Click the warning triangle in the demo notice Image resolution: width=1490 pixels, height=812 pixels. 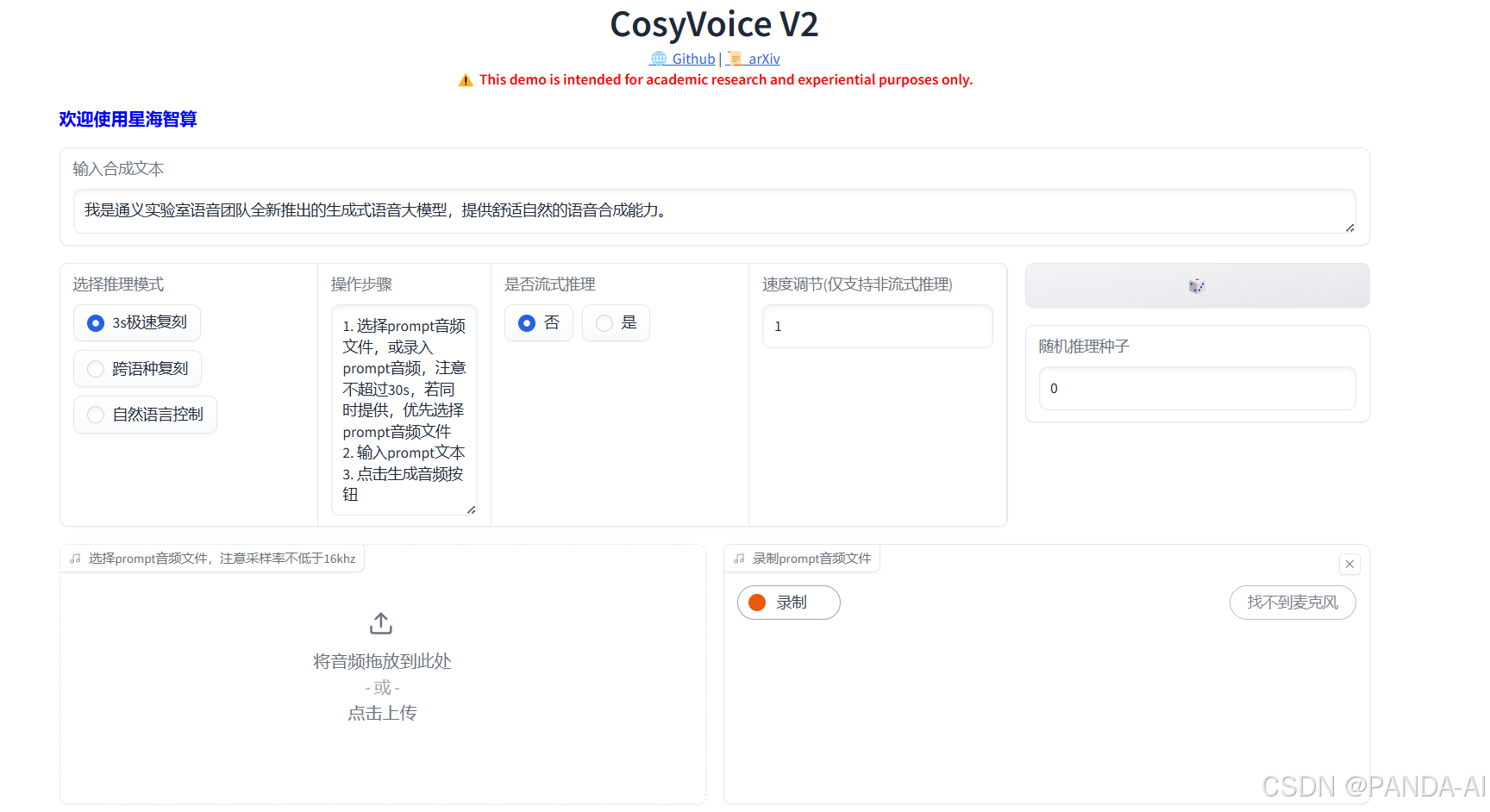(465, 78)
